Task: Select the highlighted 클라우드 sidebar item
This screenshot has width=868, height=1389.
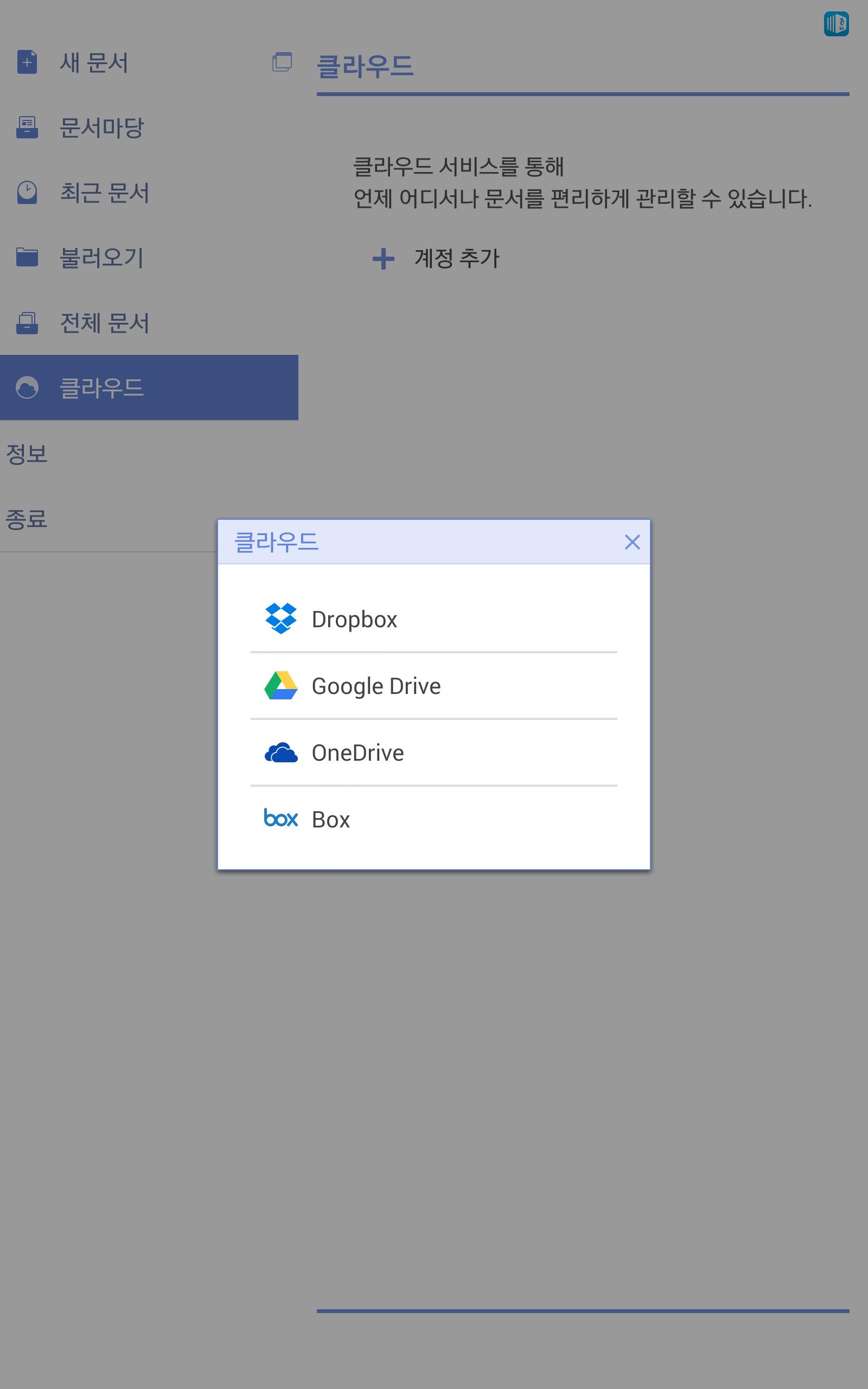Action: tap(149, 387)
